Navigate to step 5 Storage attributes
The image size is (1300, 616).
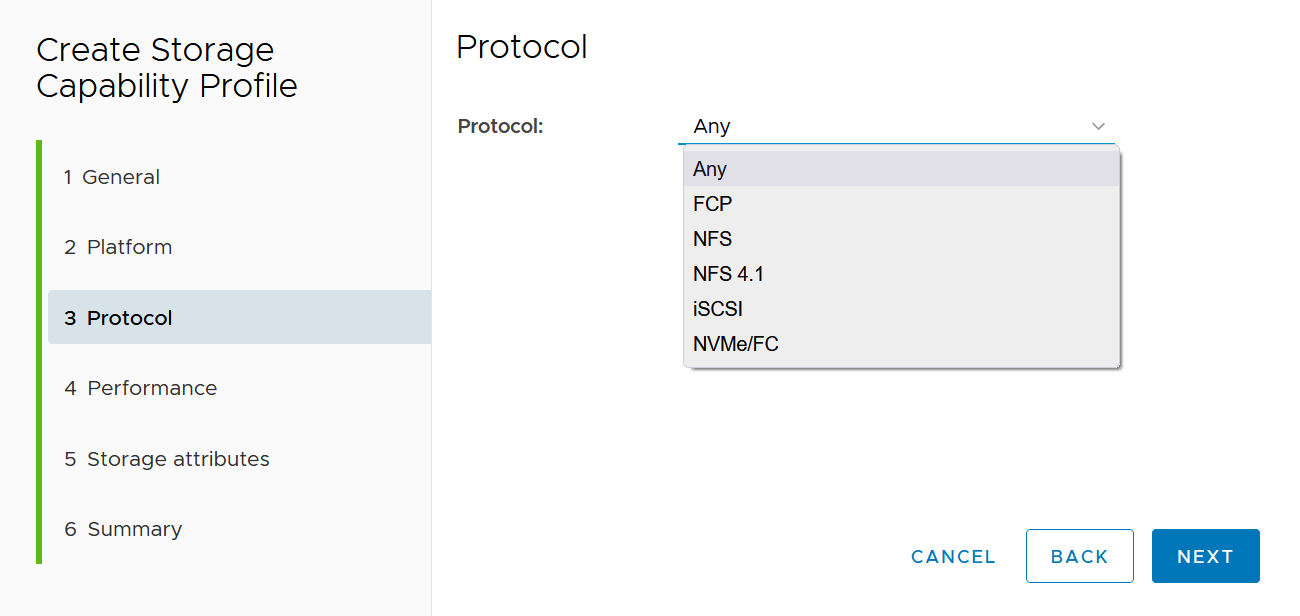pyautogui.click(x=167, y=459)
